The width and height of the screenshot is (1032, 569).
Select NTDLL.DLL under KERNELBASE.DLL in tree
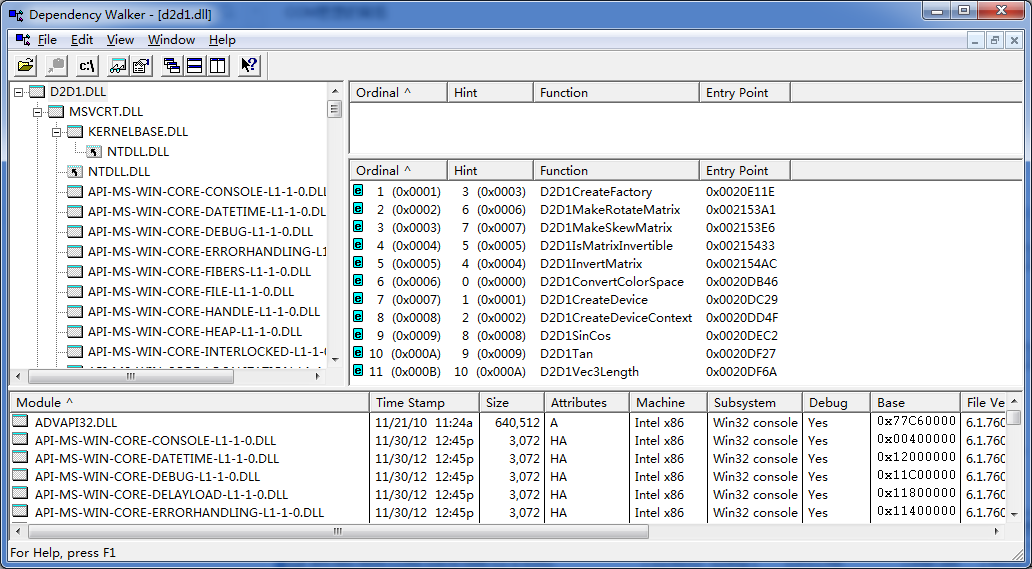pyautogui.click(x=138, y=152)
